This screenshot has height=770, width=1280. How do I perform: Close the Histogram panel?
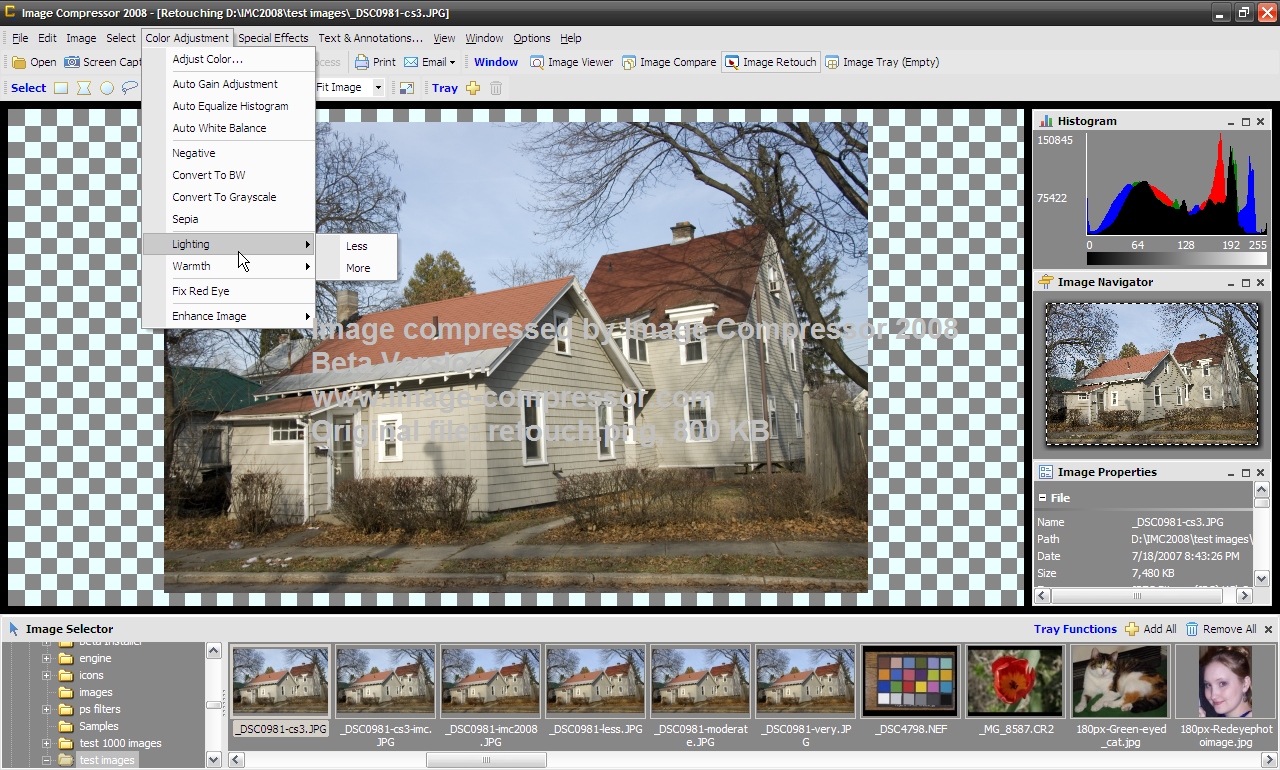click(1262, 122)
